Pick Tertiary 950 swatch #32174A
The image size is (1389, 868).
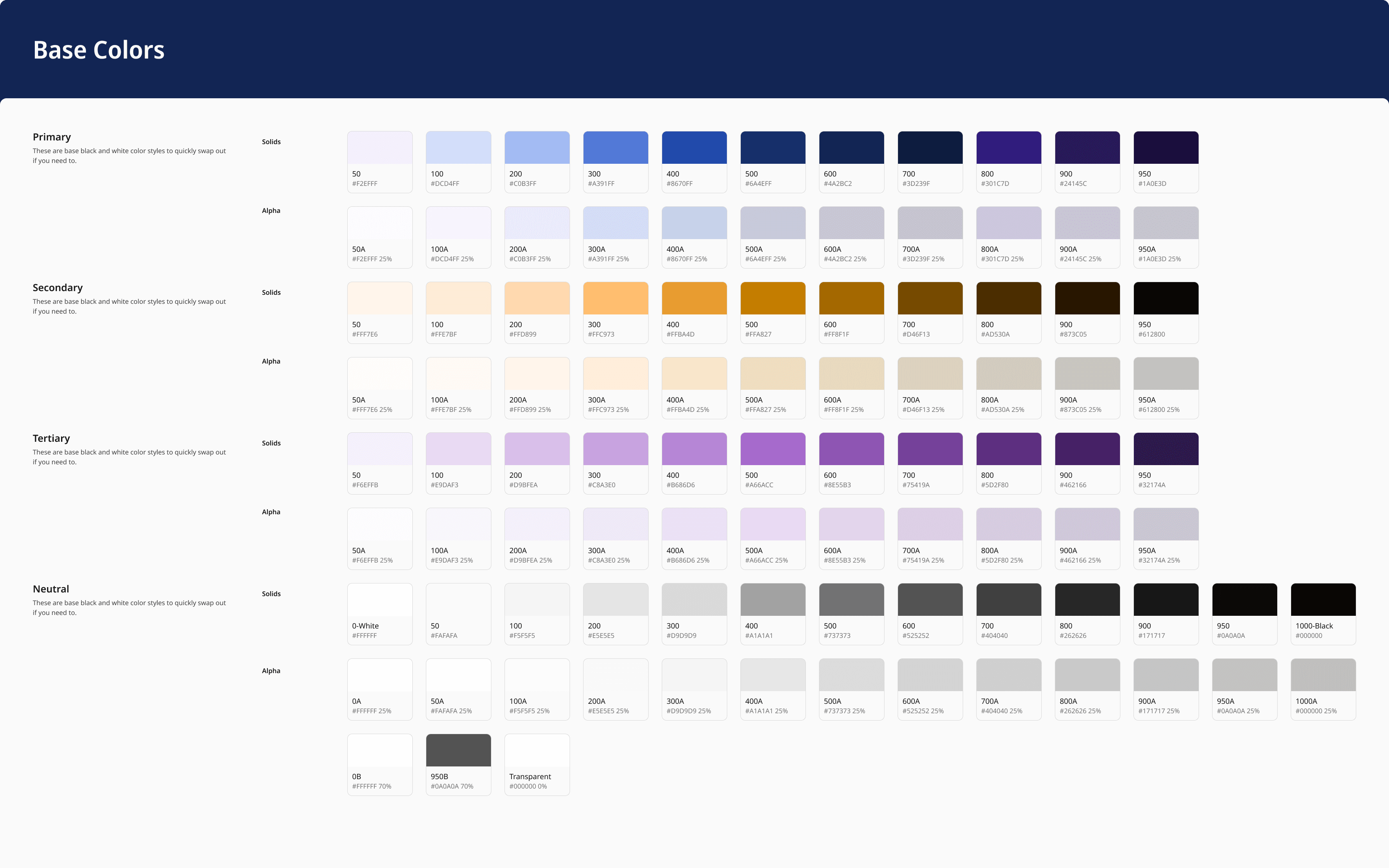pyautogui.click(x=1166, y=463)
